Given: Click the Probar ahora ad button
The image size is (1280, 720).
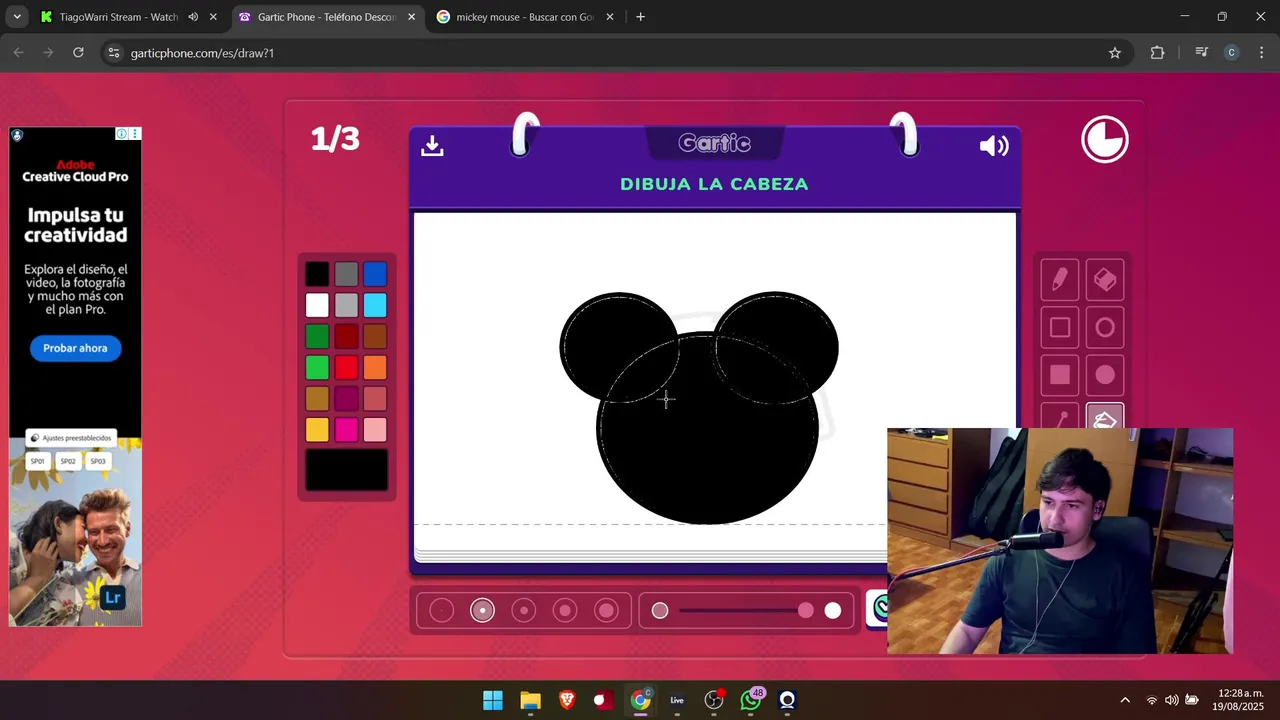Looking at the screenshot, I should click(x=75, y=348).
